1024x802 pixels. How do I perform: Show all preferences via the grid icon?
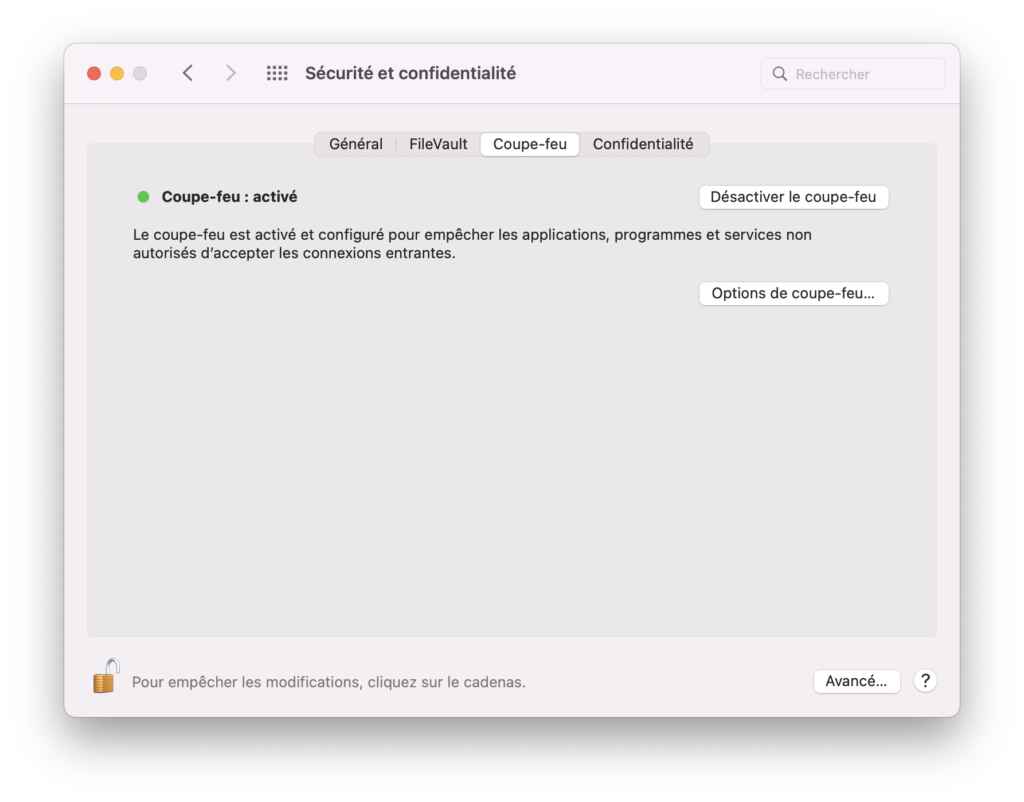[x=277, y=73]
